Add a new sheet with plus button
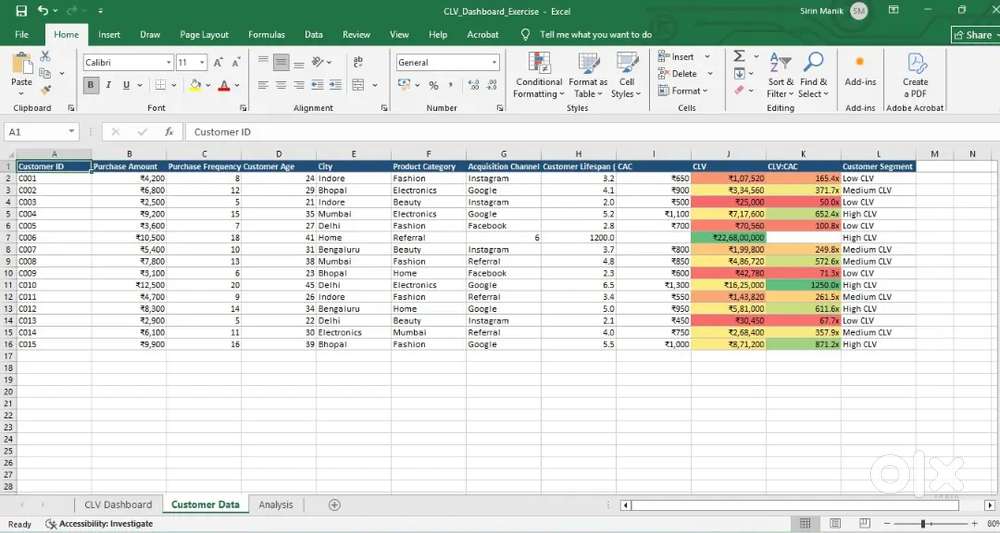 (334, 504)
